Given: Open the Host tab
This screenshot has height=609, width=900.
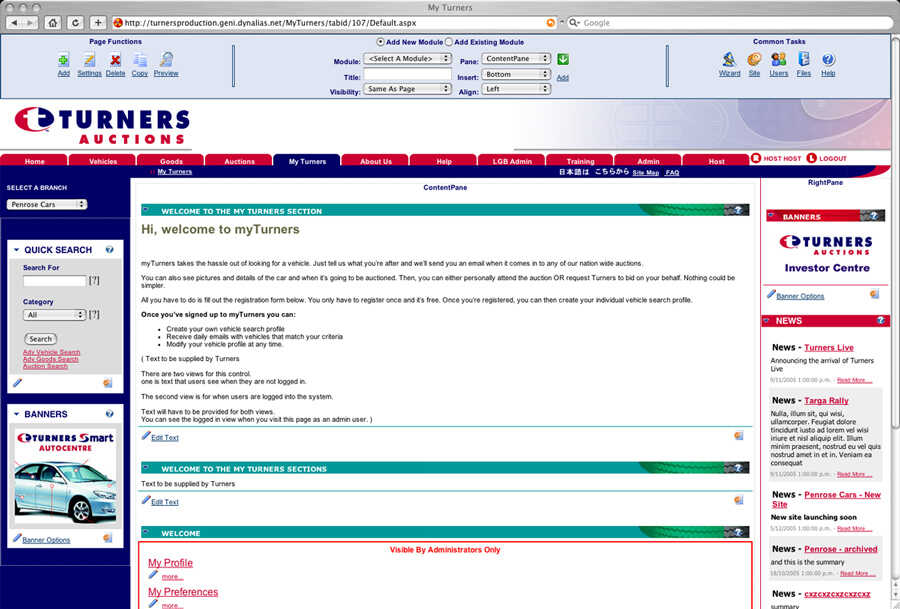Looking at the screenshot, I should tap(716, 161).
